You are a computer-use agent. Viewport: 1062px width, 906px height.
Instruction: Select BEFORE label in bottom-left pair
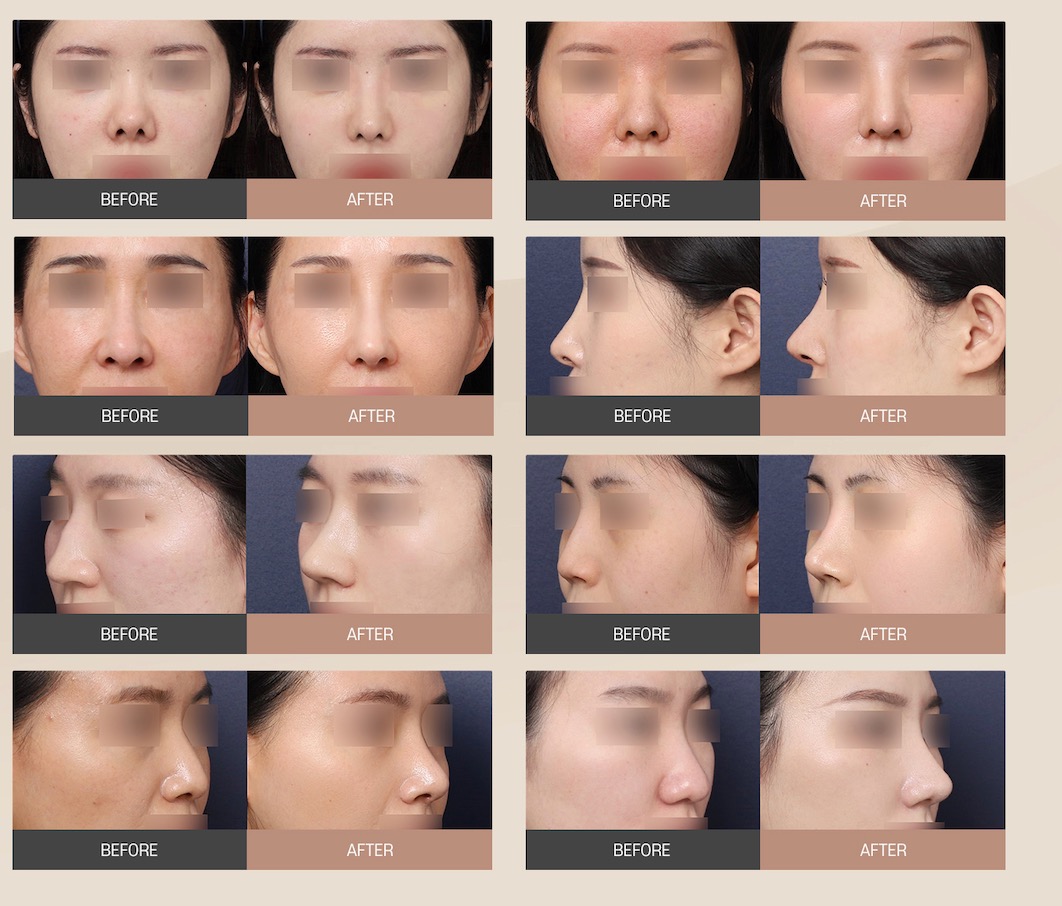[129, 850]
